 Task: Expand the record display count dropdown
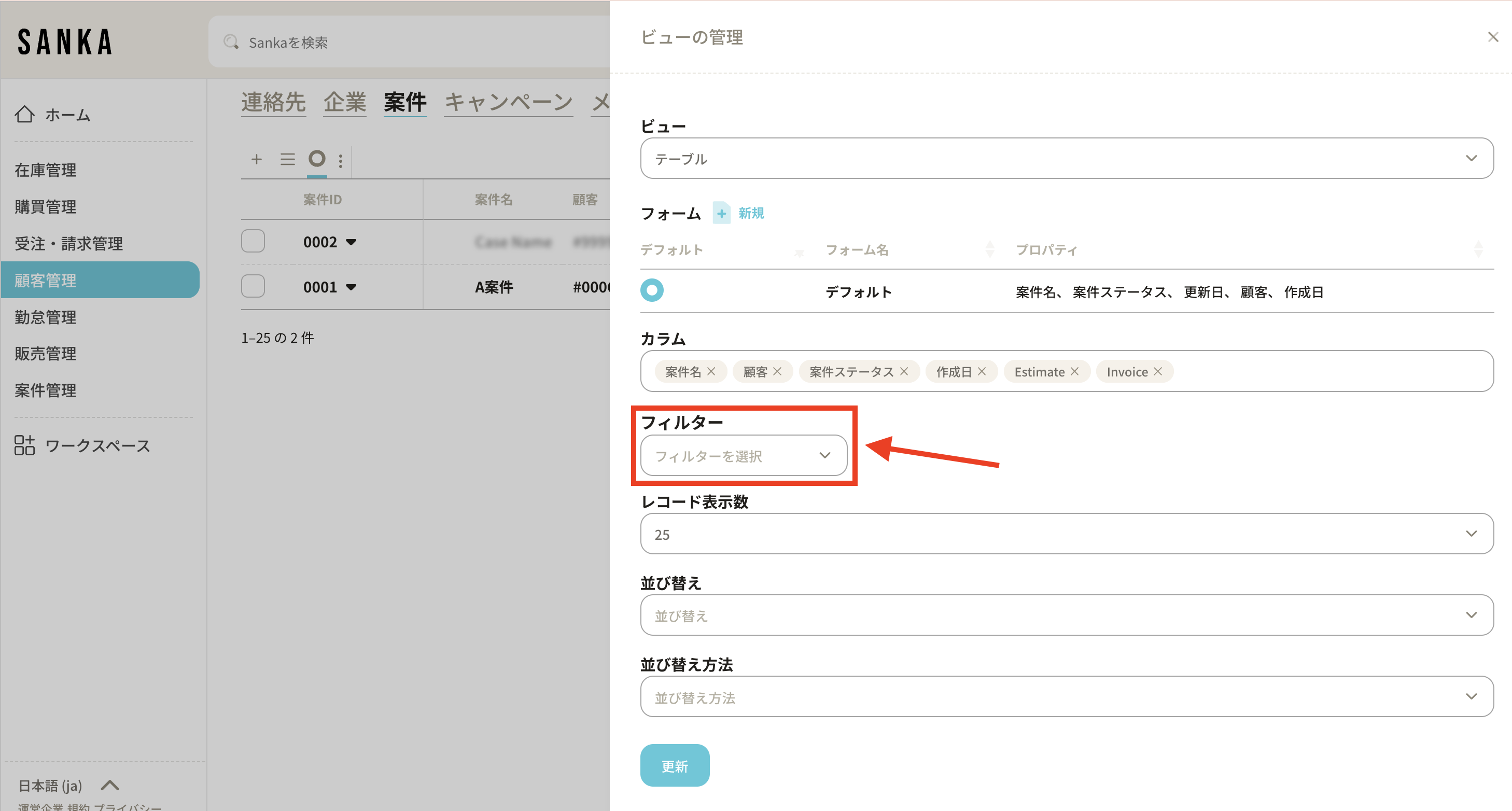coord(1067,534)
